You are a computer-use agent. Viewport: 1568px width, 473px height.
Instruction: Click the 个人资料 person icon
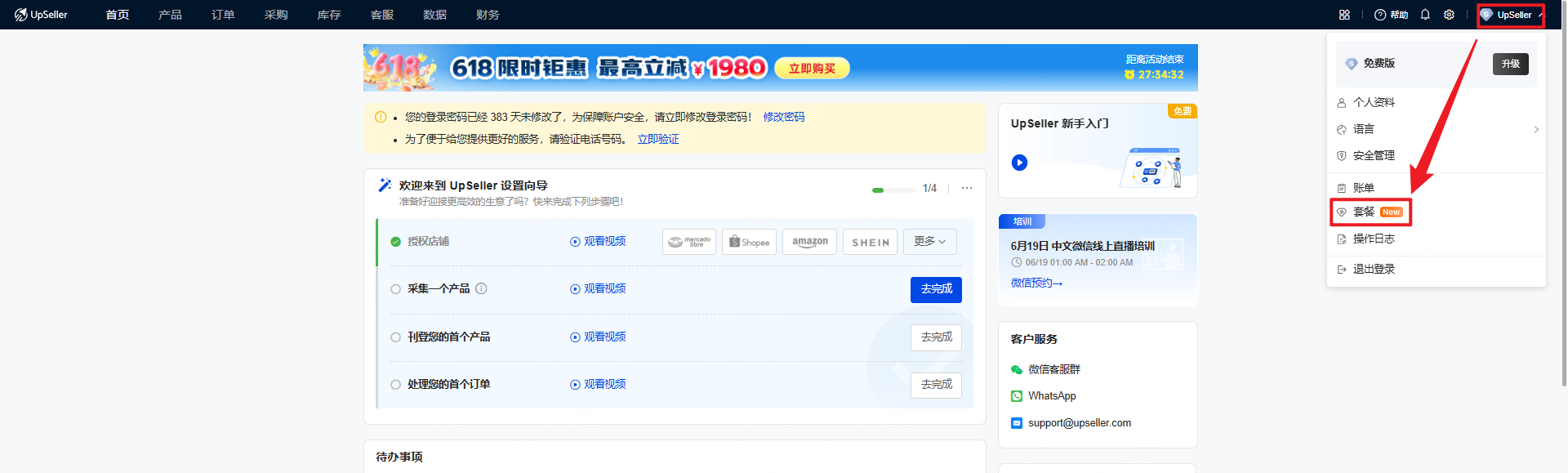(x=1341, y=103)
